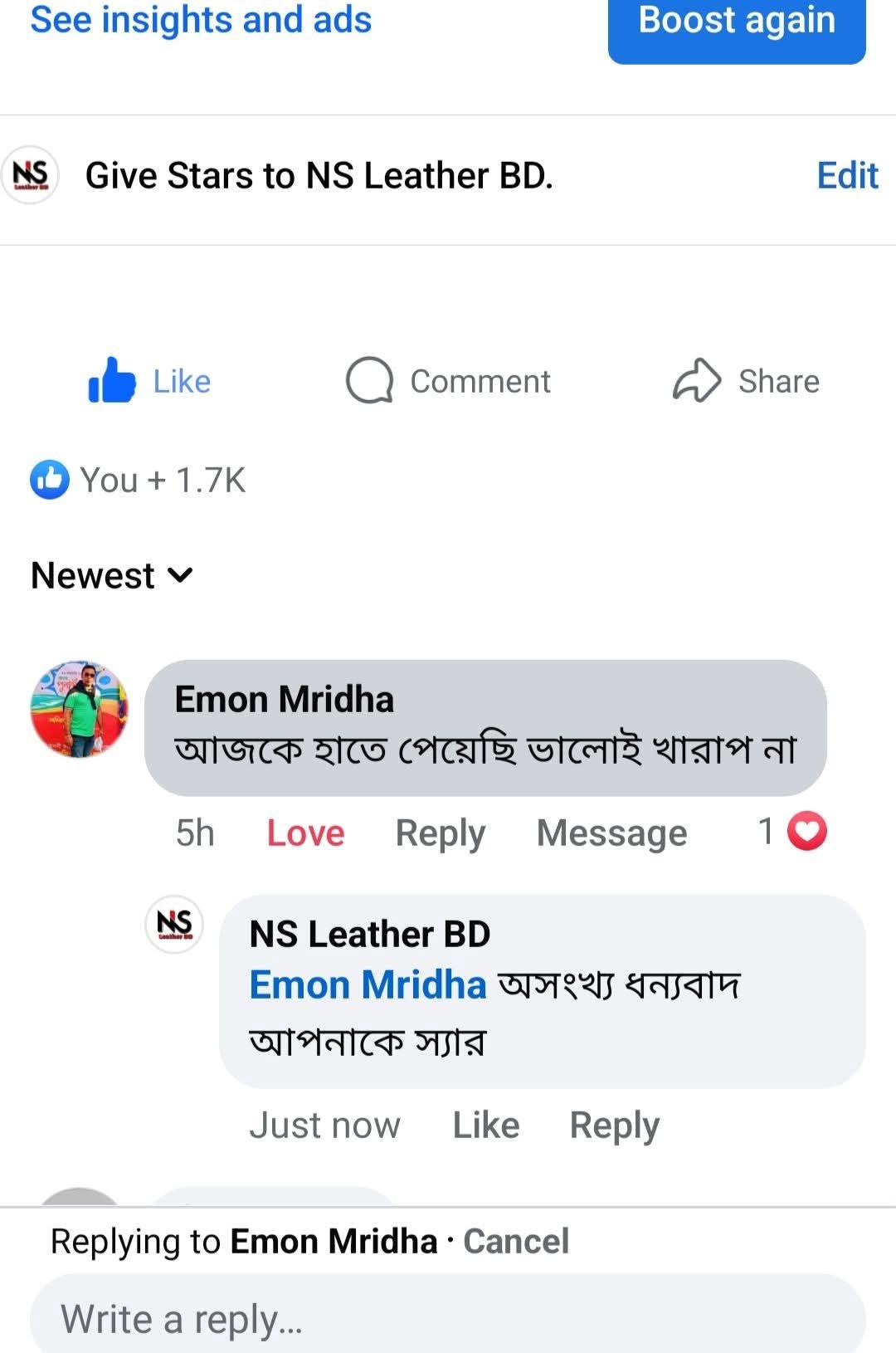Reply to Emon Mridha's comment

click(440, 833)
